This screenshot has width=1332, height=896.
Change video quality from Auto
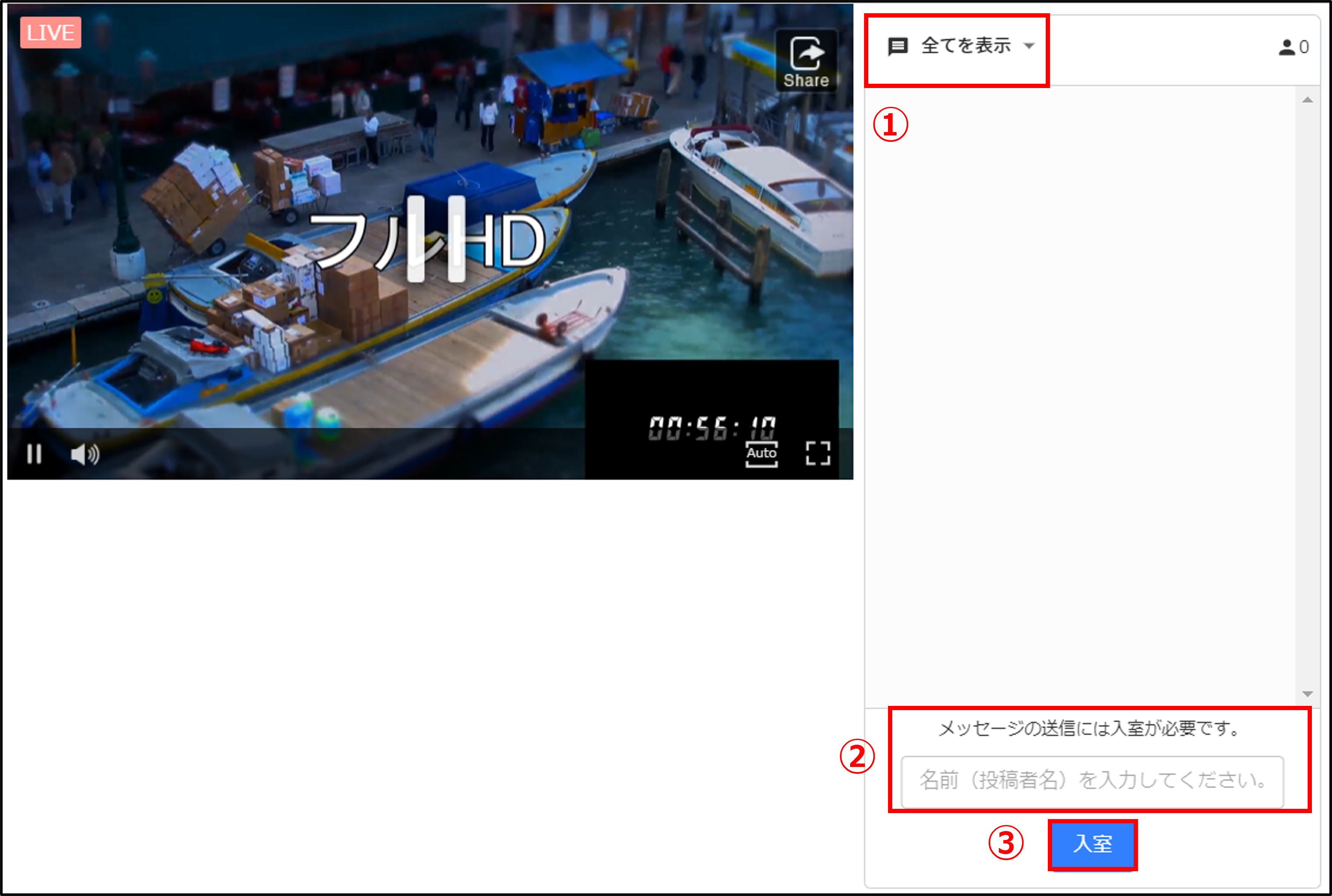[761, 454]
